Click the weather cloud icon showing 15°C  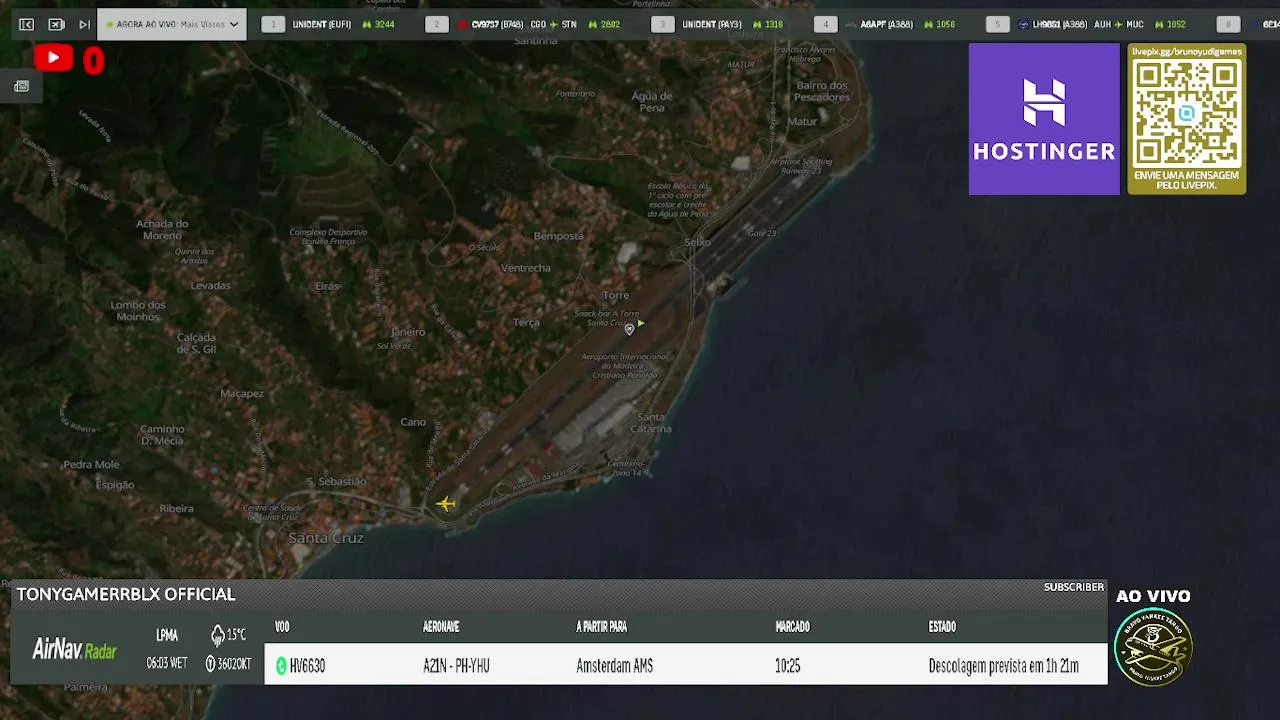click(218, 635)
